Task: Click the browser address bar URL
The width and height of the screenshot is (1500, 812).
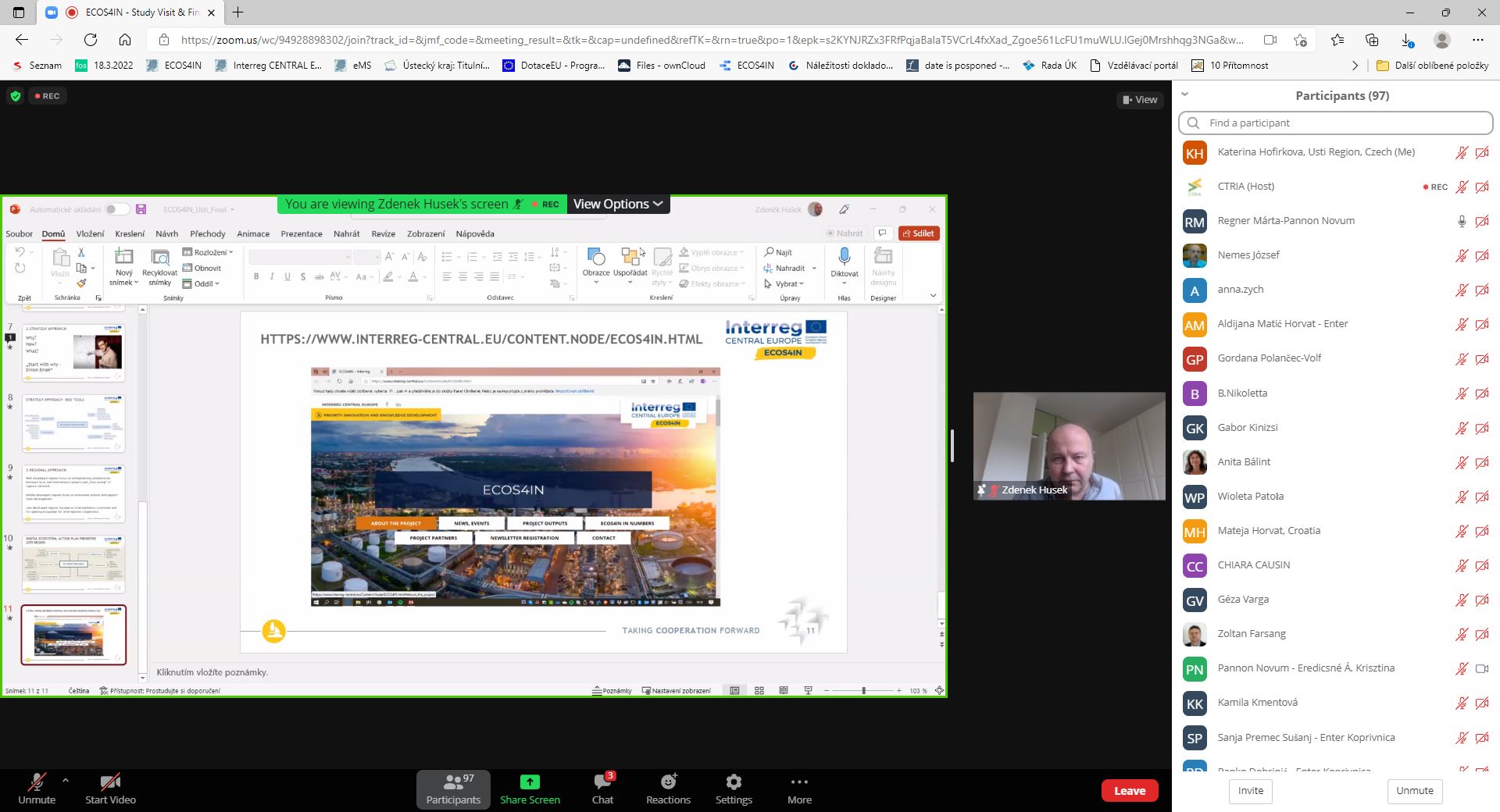Action: click(711, 40)
